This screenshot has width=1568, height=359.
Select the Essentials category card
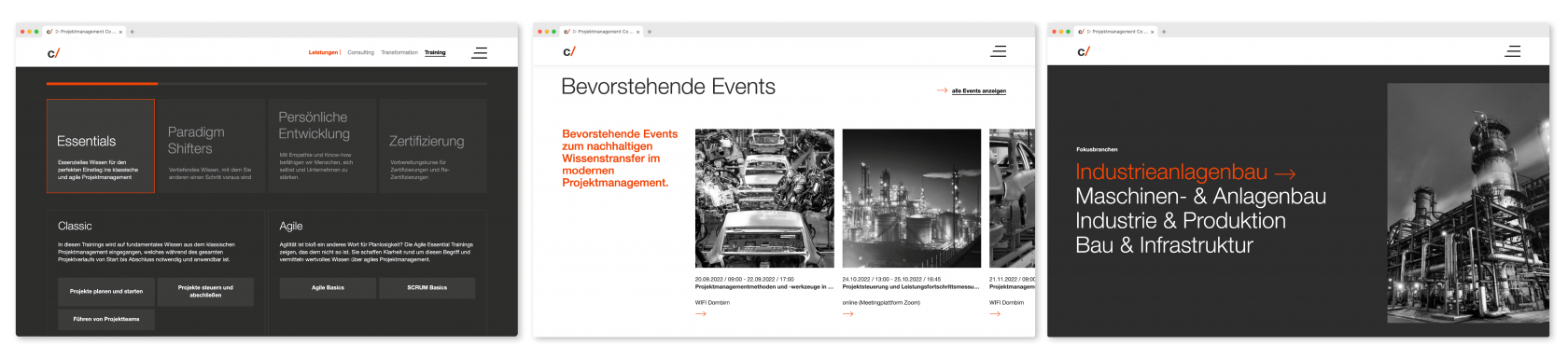pyautogui.click(x=101, y=146)
